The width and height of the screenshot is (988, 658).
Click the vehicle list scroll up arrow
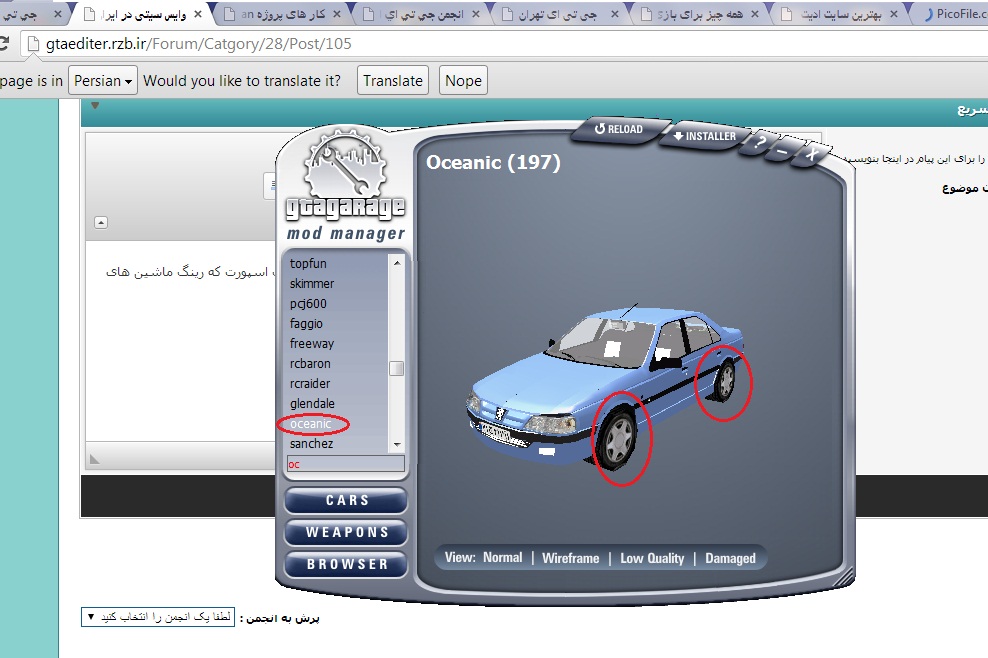397,263
